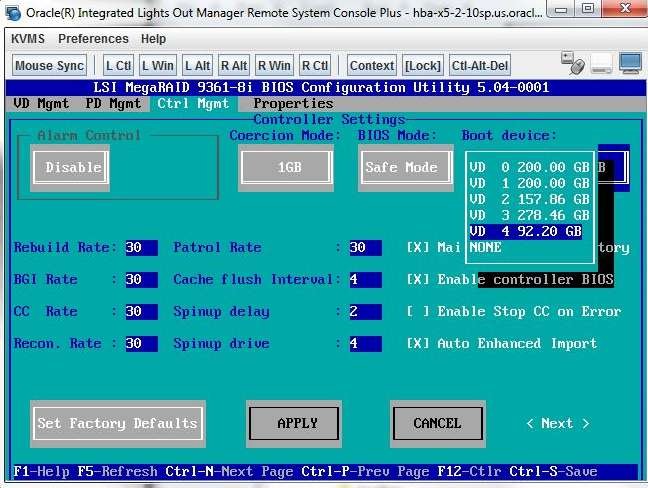The height and width of the screenshot is (488, 648).
Task: Toggle Enable controller BIOS checkbox
Action: [418, 279]
